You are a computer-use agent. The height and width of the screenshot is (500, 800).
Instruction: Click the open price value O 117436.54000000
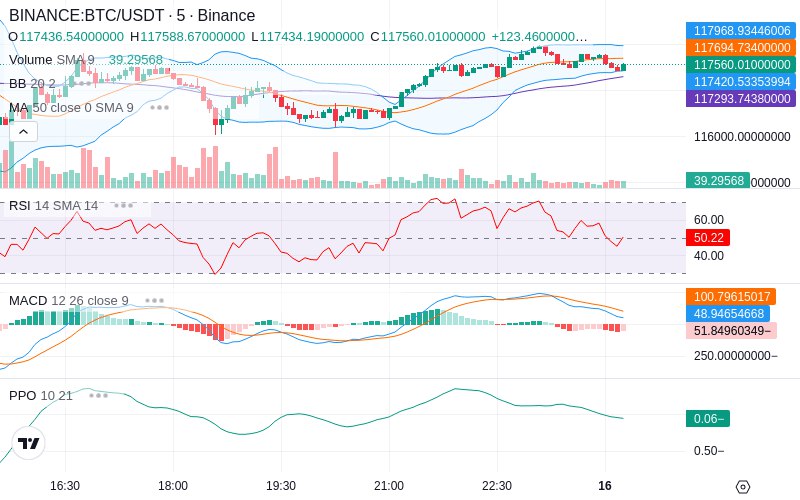coord(66,37)
